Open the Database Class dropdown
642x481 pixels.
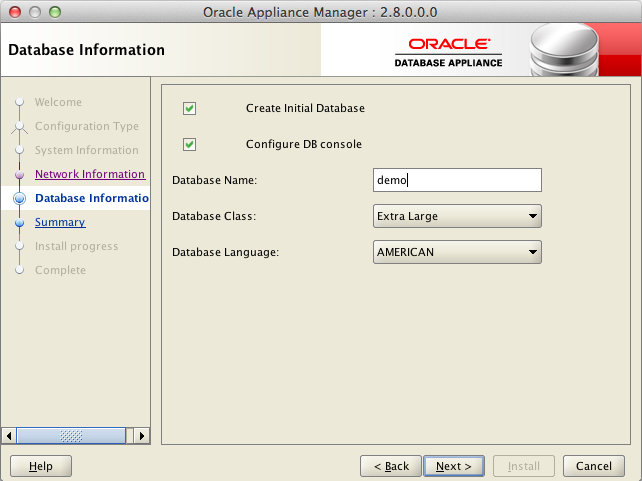(457, 216)
